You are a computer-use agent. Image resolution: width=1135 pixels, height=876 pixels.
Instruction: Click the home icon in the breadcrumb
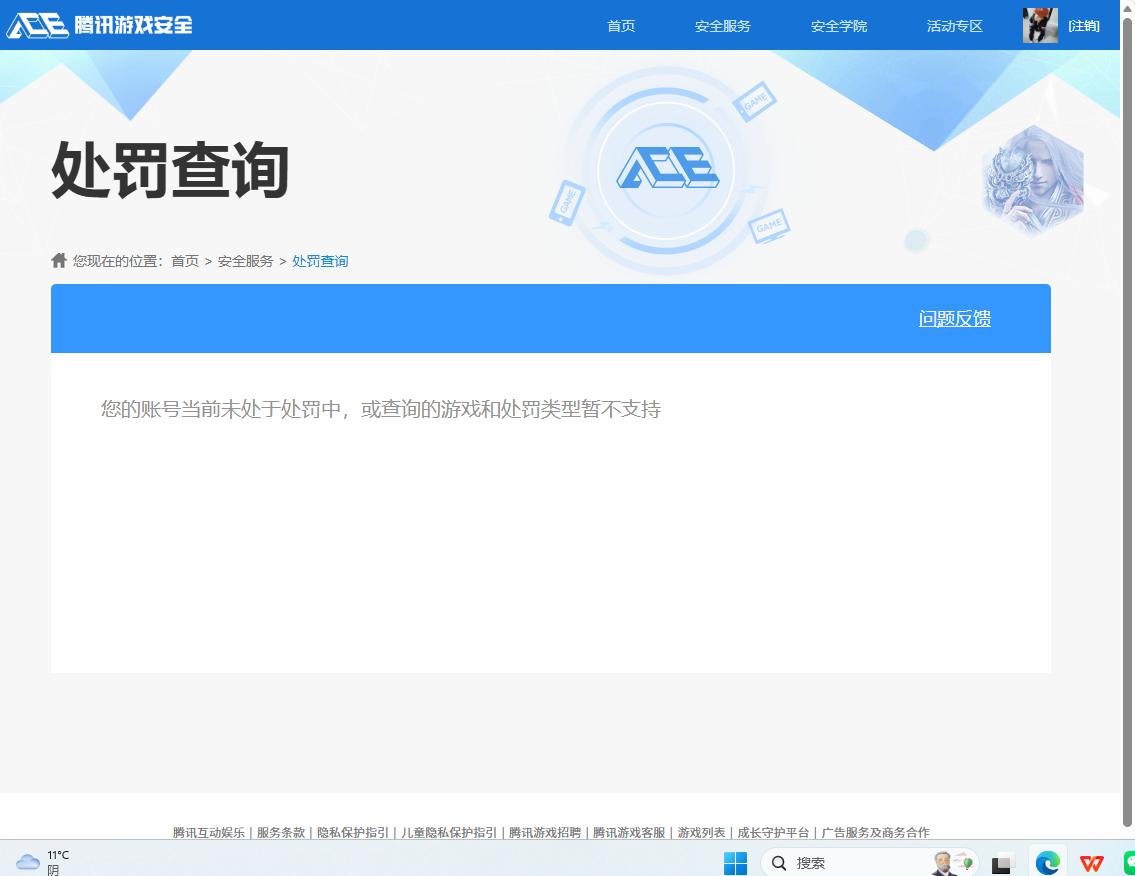58,260
